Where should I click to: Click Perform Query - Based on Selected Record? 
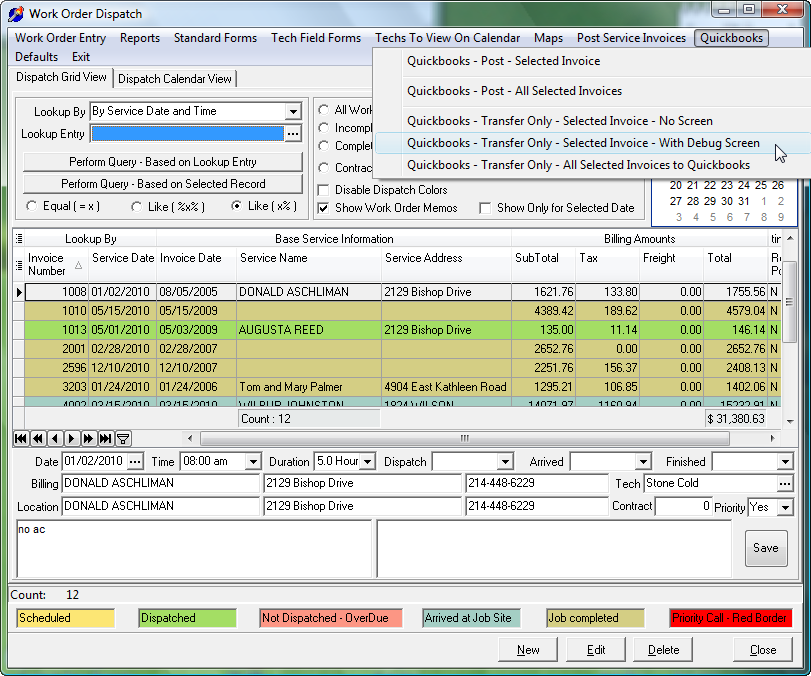pos(163,184)
